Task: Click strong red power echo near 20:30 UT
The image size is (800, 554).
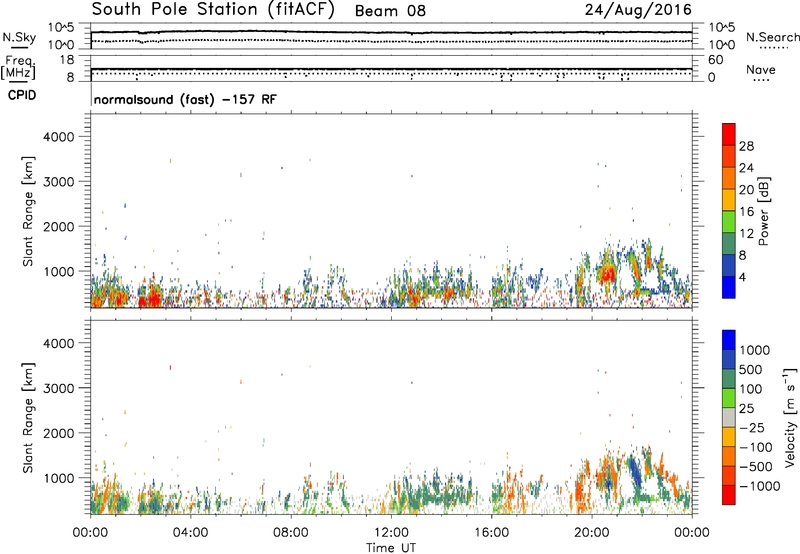Action: click(x=607, y=274)
